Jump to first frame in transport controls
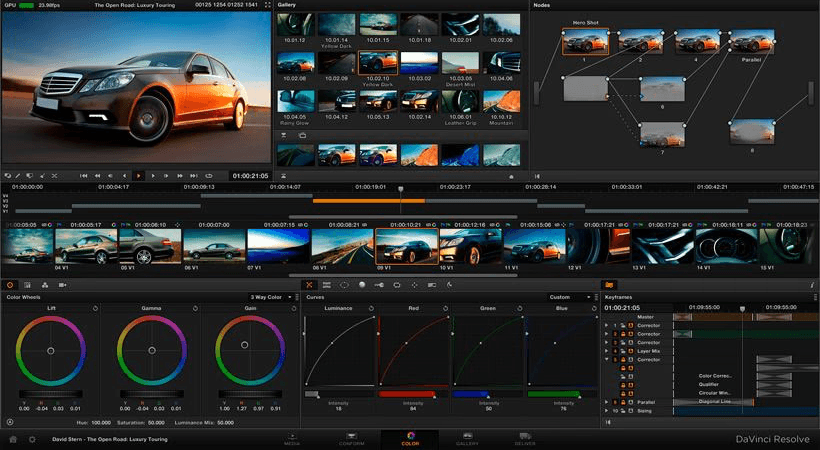Viewport: 820px width, 450px height. 84,175
